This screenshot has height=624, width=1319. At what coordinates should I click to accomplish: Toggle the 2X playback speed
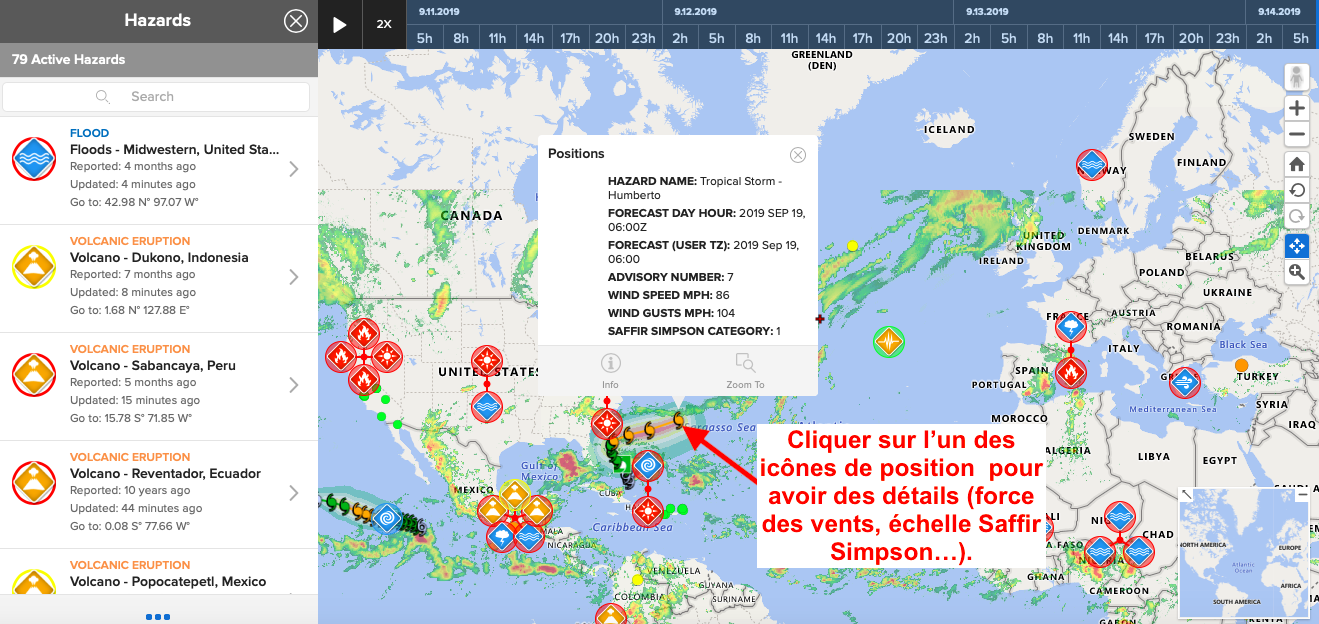pyautogui.click(x=384, y=24)
